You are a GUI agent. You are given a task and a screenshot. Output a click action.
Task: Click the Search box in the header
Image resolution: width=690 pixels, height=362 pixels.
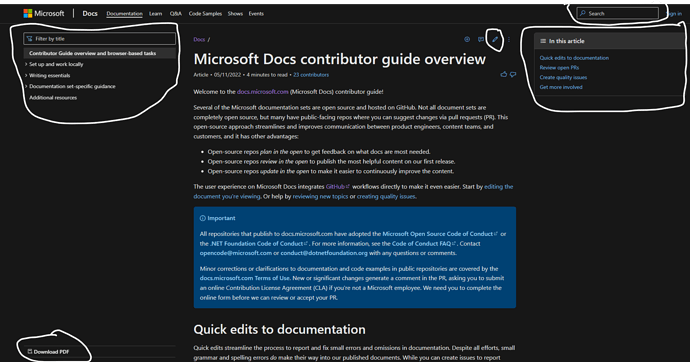click(618, 14)
